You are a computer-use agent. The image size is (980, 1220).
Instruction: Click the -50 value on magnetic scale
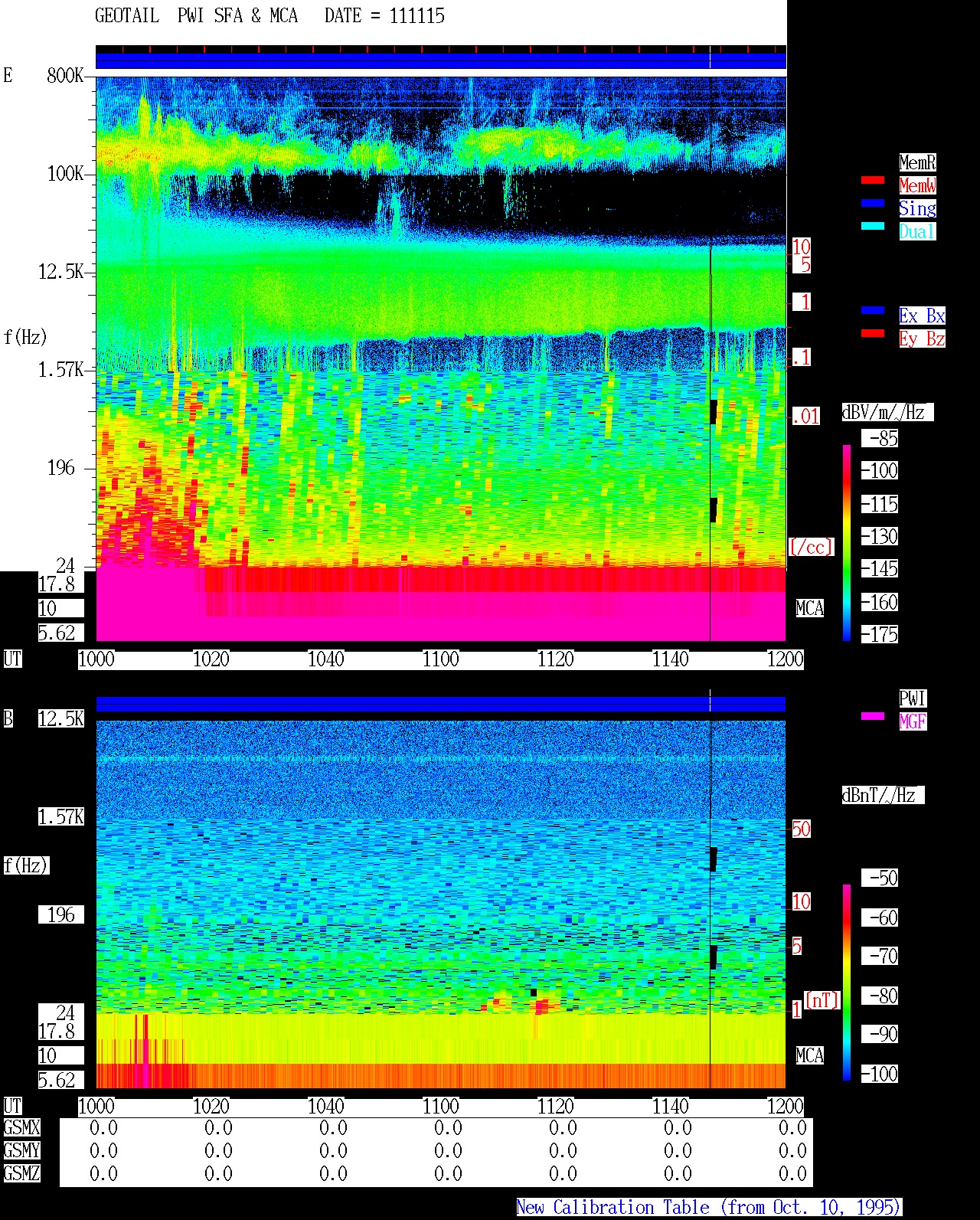[880, 878]
